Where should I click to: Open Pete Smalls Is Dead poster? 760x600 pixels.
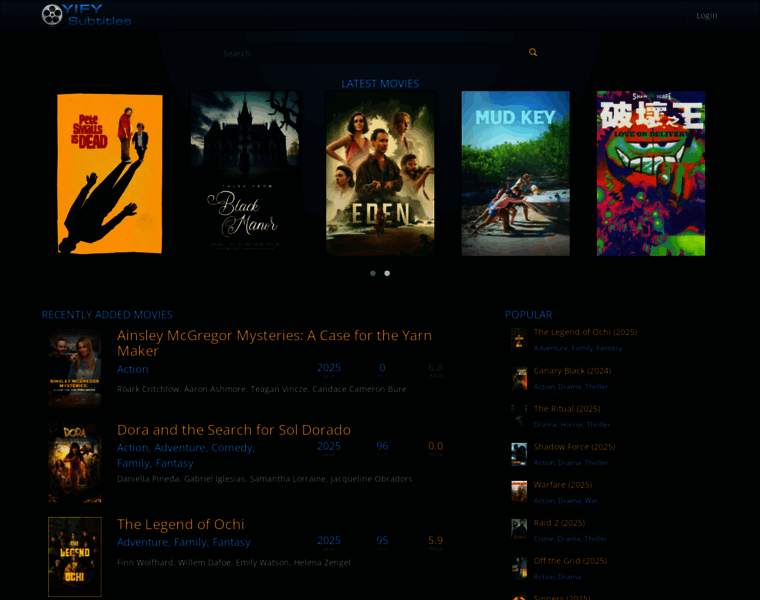110,174
